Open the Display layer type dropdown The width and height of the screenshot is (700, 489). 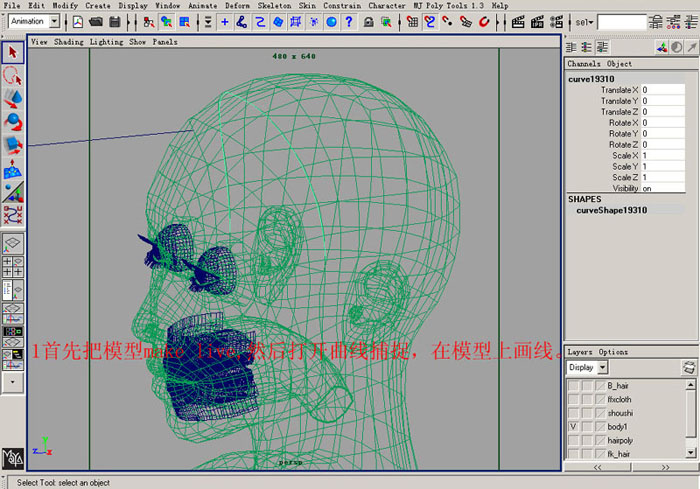point(603,367)
